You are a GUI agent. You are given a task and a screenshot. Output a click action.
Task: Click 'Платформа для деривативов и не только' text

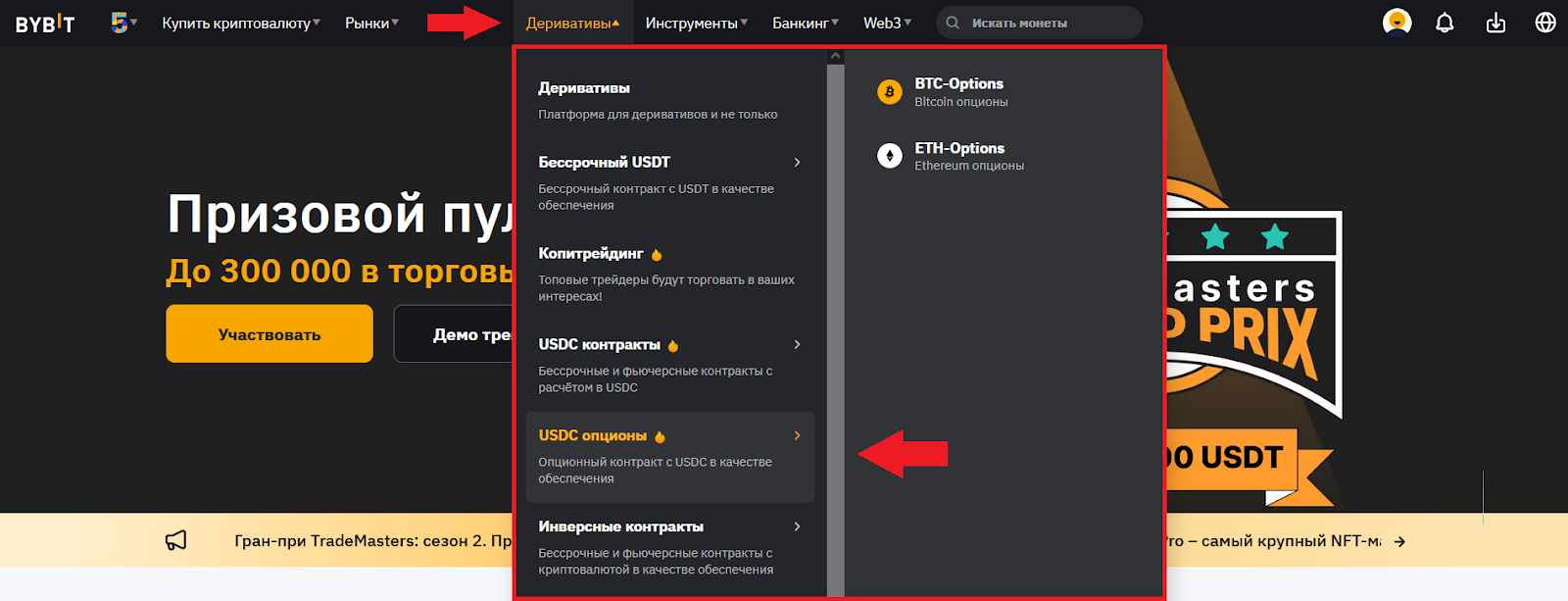(x=658, y=114)
